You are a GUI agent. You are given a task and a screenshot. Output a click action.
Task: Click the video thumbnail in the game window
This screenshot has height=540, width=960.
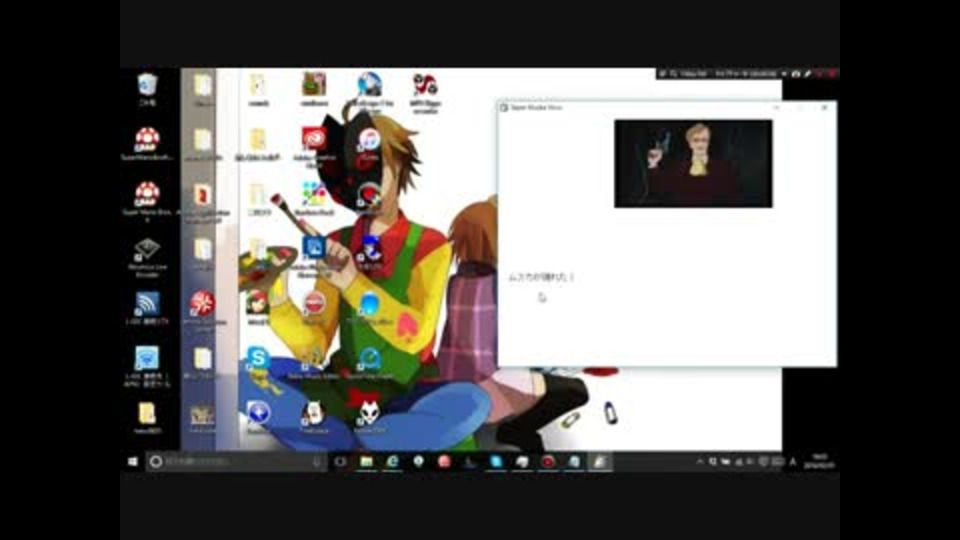click(x=693, y=163)
